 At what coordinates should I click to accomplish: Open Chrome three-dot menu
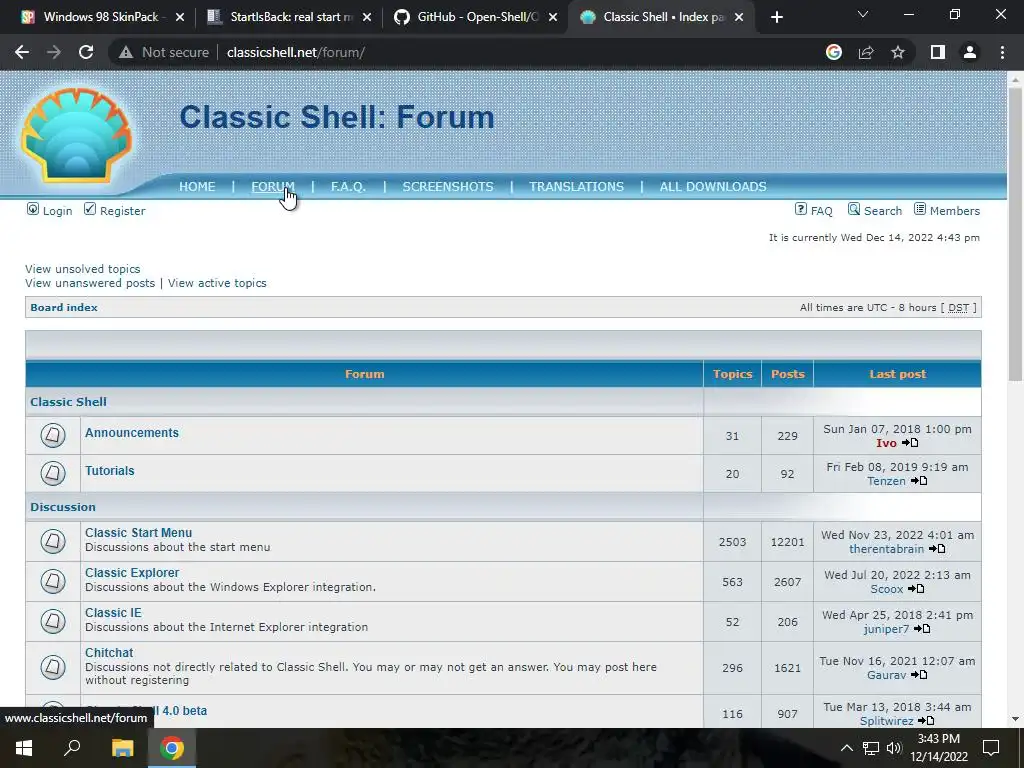tap(1002, 52)
